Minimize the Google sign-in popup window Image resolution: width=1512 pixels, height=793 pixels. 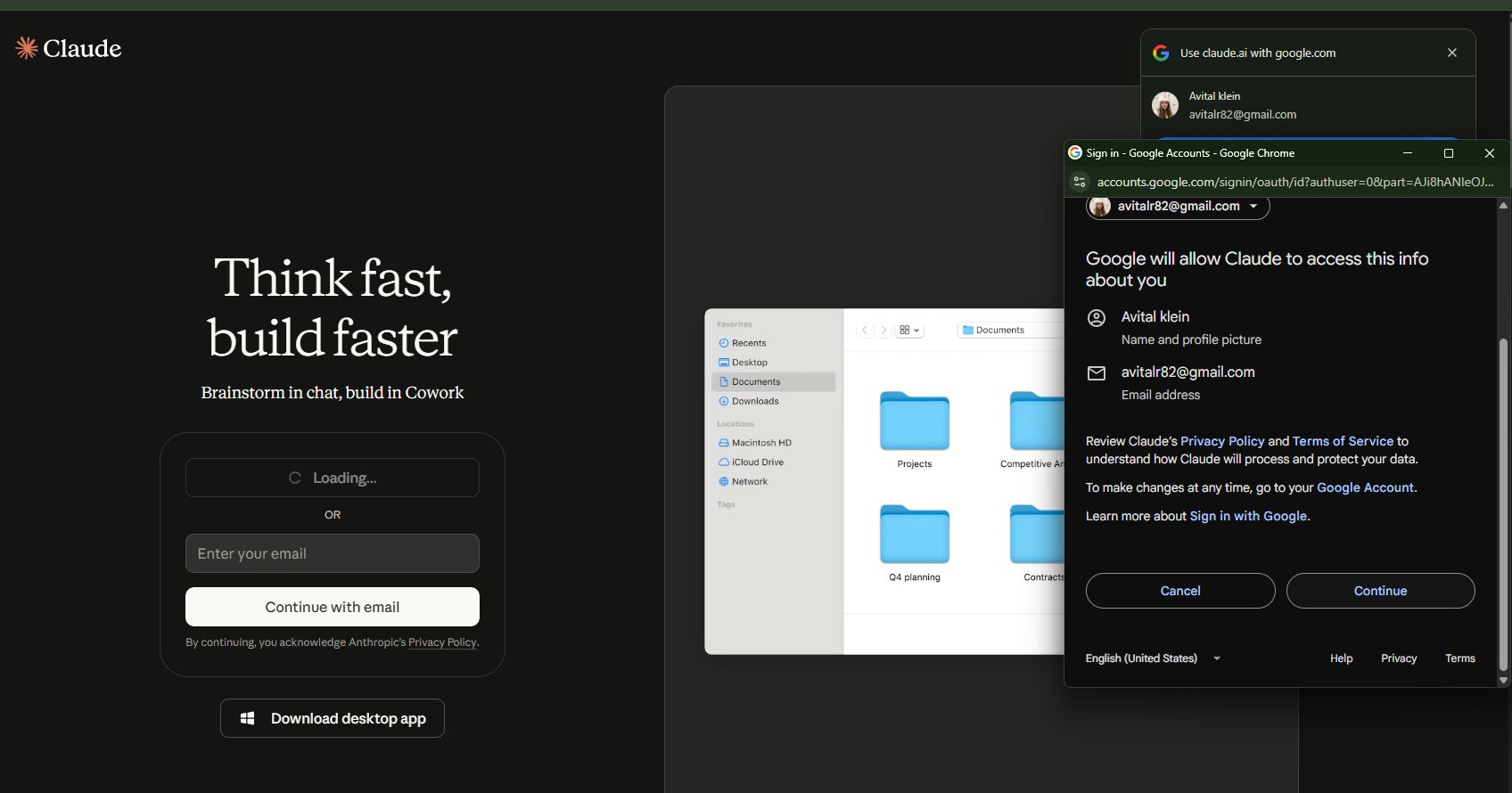pyautogui.click(x=1408, y=153)
